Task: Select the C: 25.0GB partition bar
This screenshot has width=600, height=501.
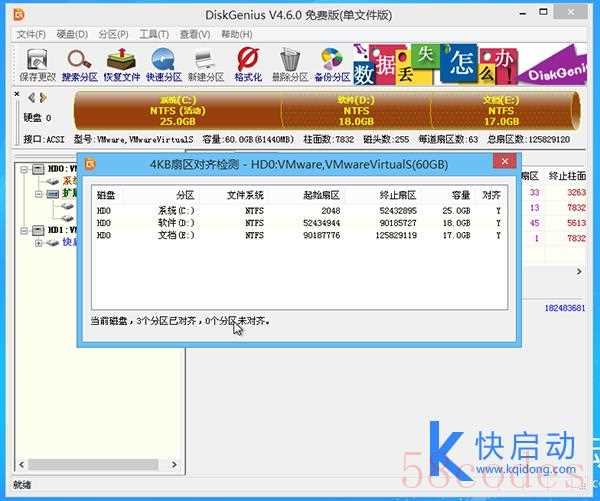Action: (178, 111)
